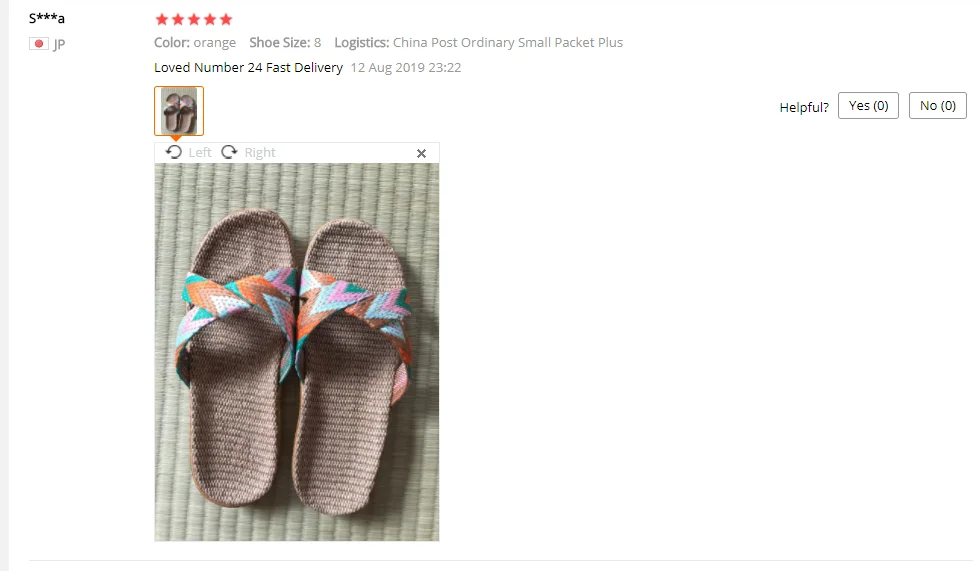This screenshot has height=571, width=980.
Task: Close the enlarged review photo with the X
Action: click(x=421, y=153)
